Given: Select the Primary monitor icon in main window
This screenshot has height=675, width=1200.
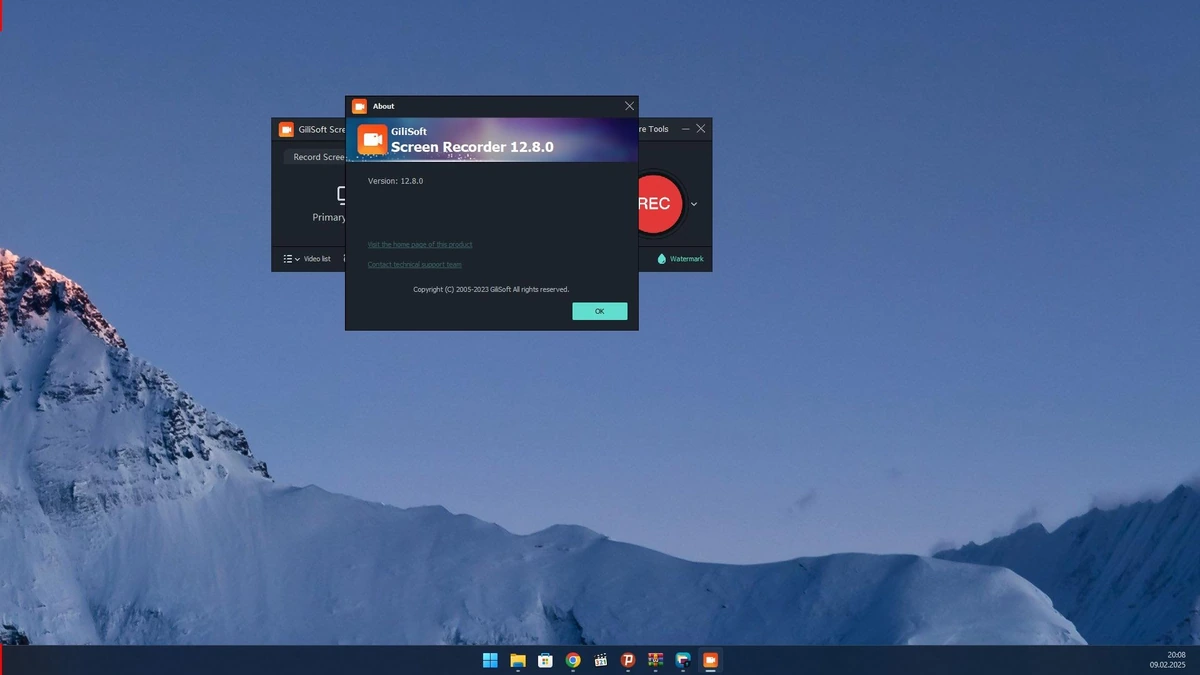Looking at the screenshot, I should click(x=341, y=194).
